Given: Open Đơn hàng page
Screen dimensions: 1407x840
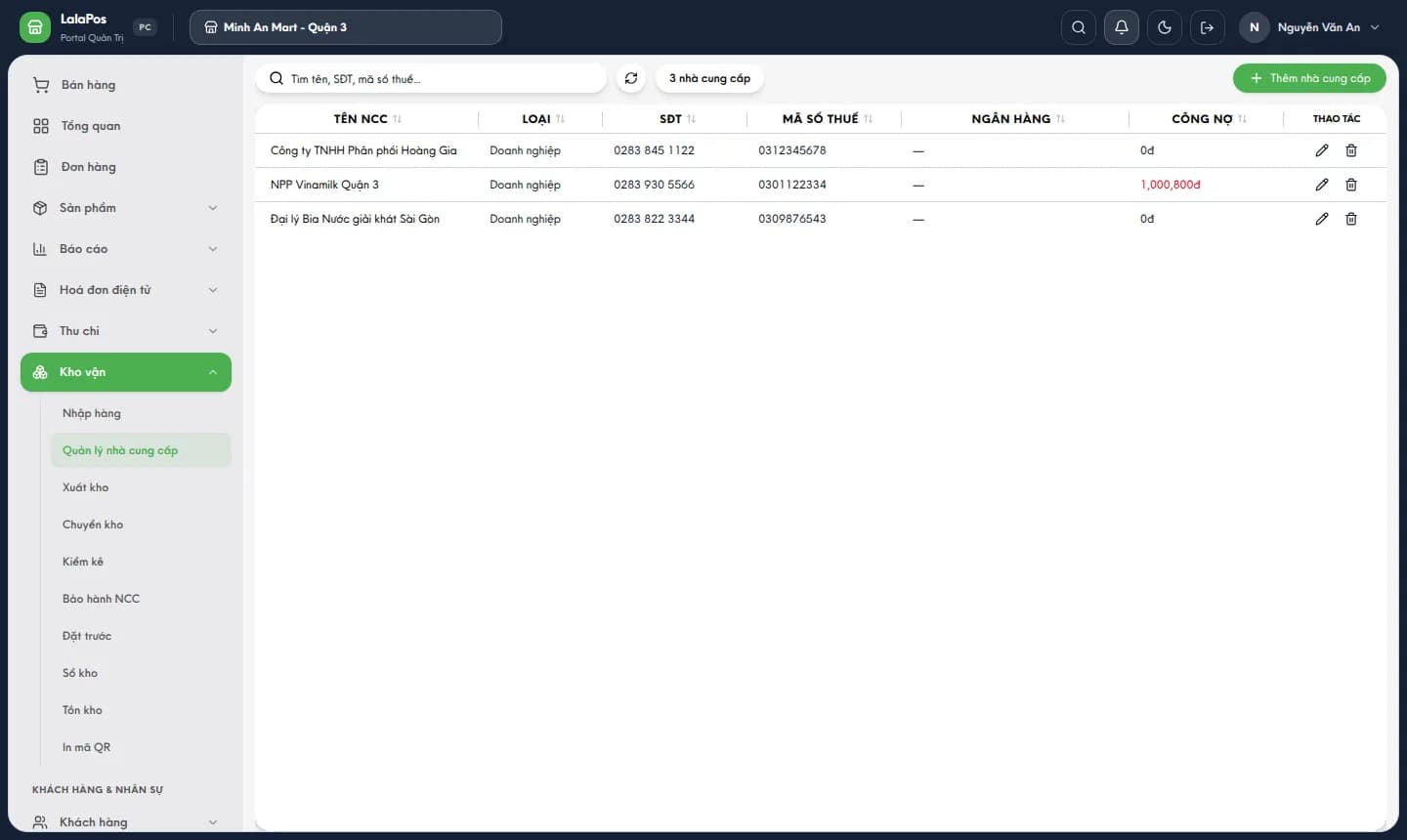Looking at the screenshot, I should (126, 167).
